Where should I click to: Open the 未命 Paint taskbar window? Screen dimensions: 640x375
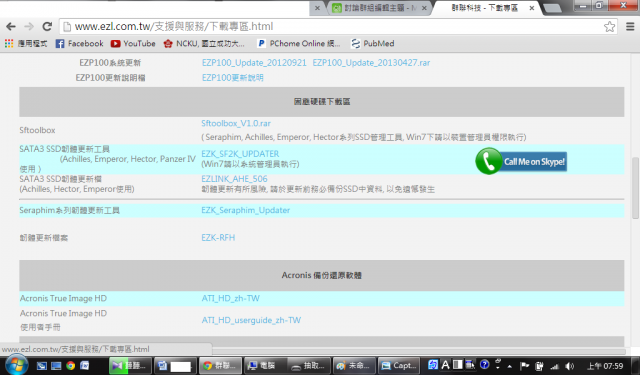point(354,366)
